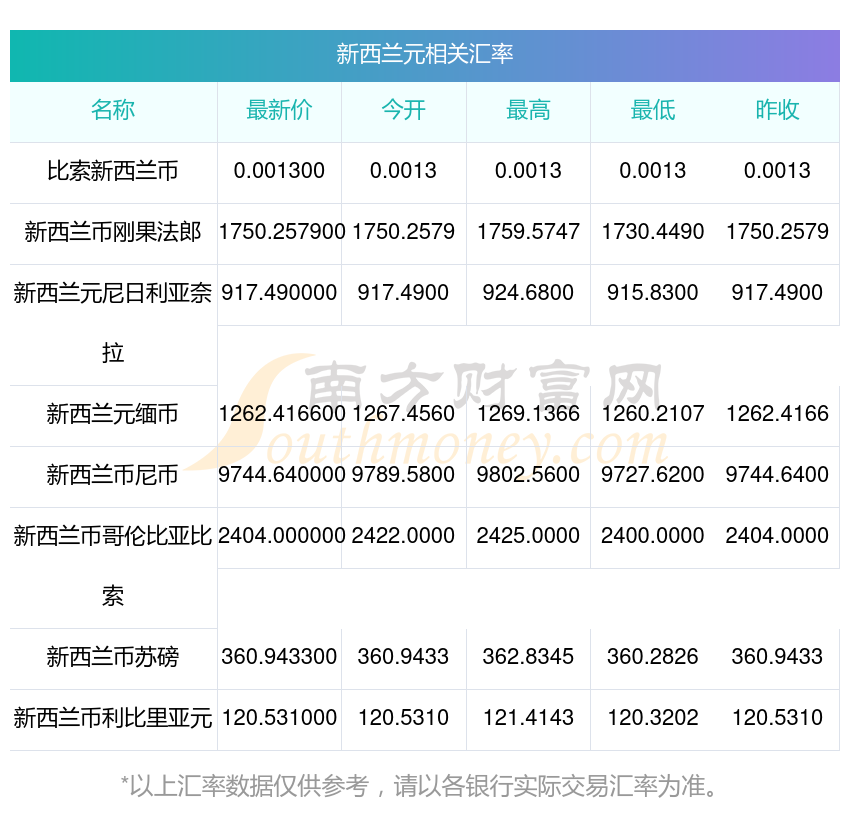Click the highest value 2425.0000
Viewport: 850px width, 817px height.
point(529,536)
